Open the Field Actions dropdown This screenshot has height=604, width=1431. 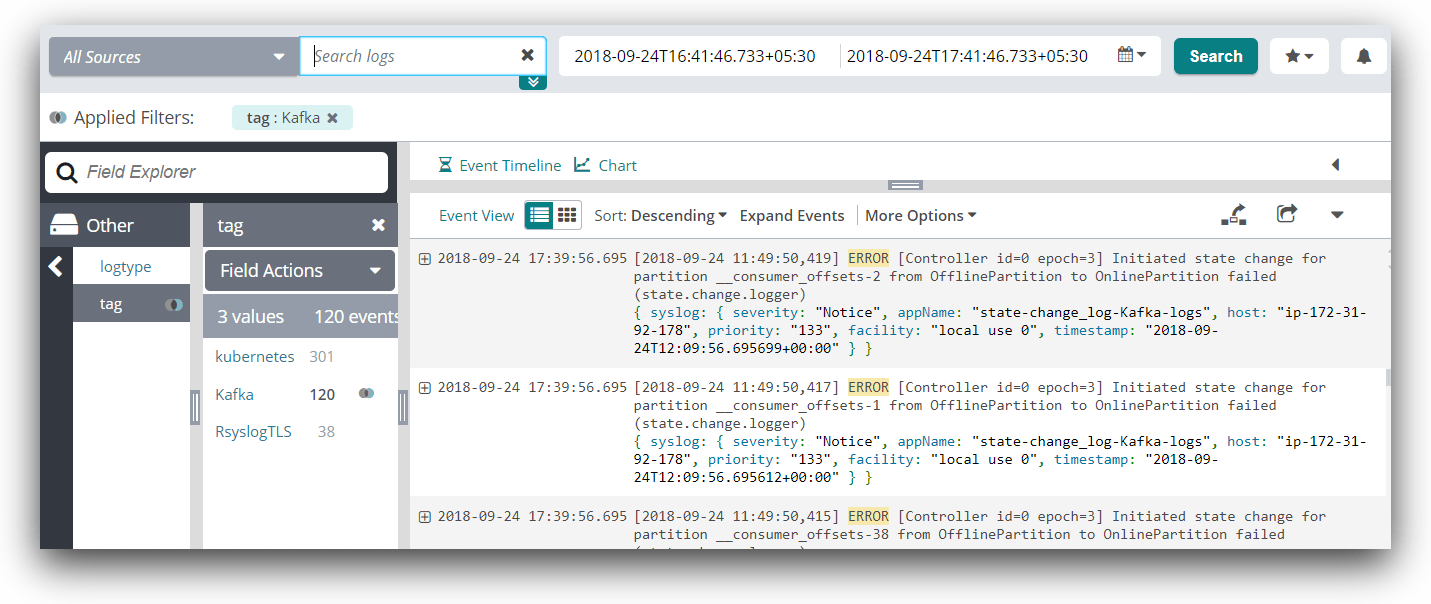[x=300, y=271]
